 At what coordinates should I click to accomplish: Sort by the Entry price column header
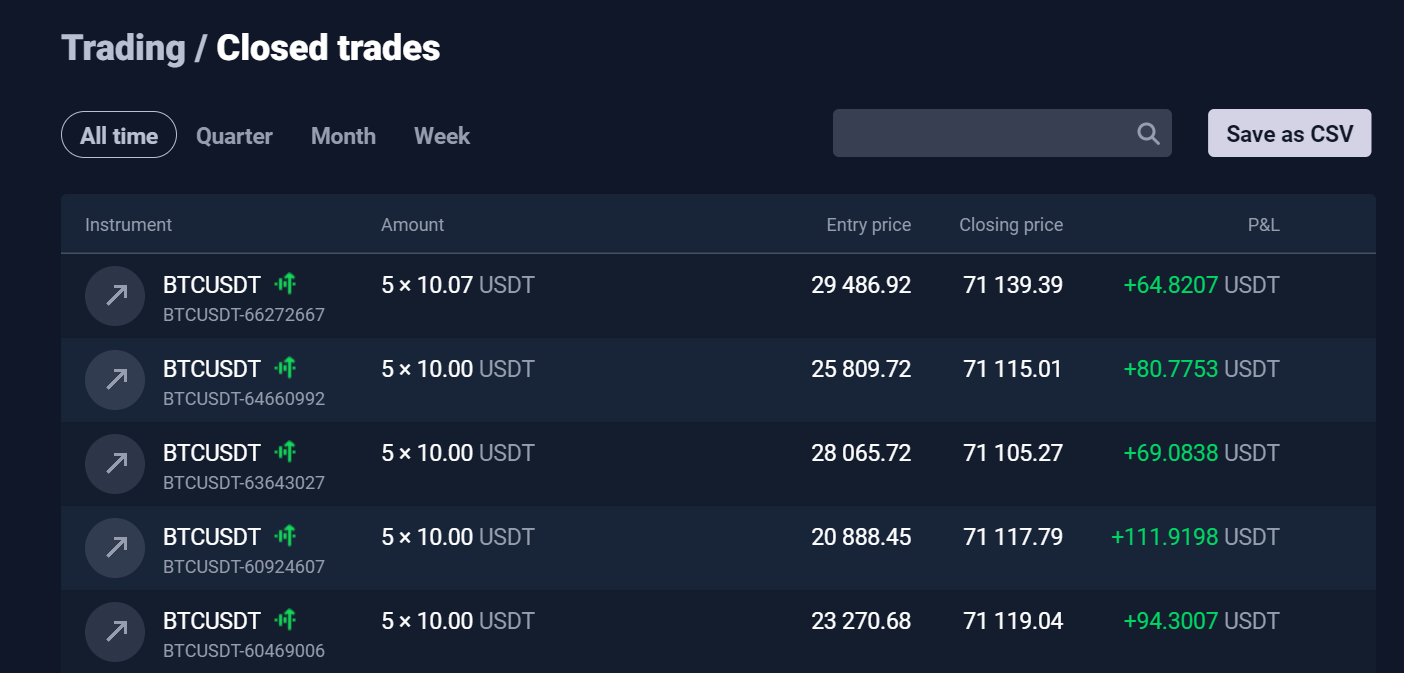click(868, 225)
